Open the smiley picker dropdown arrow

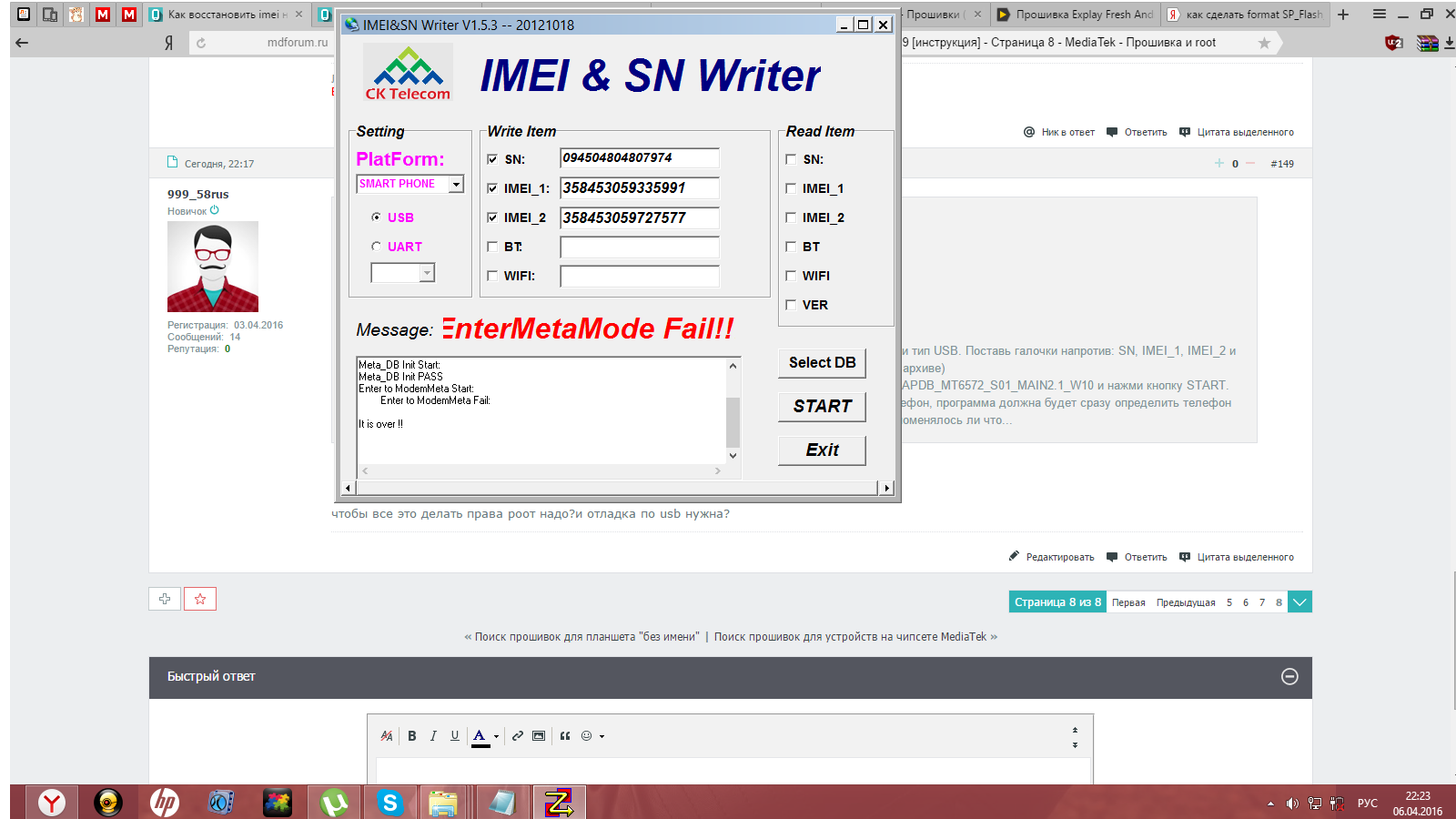pos(602,737)
